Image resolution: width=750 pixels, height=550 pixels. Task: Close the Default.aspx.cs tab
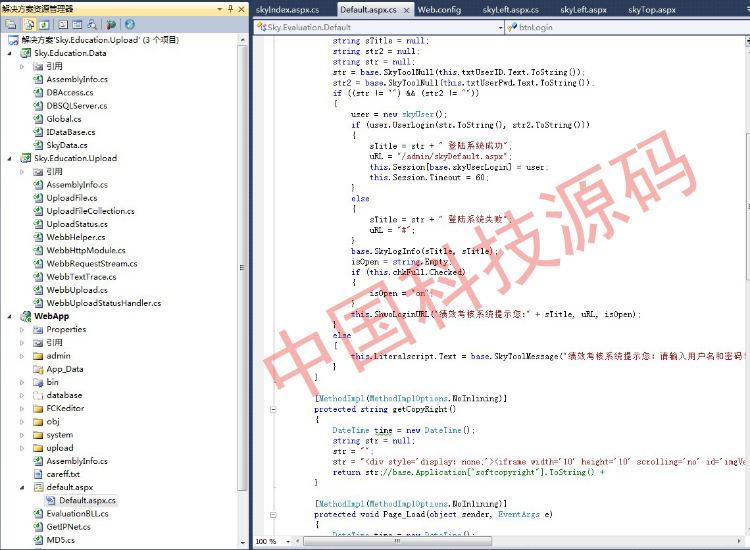click(406, 10)
